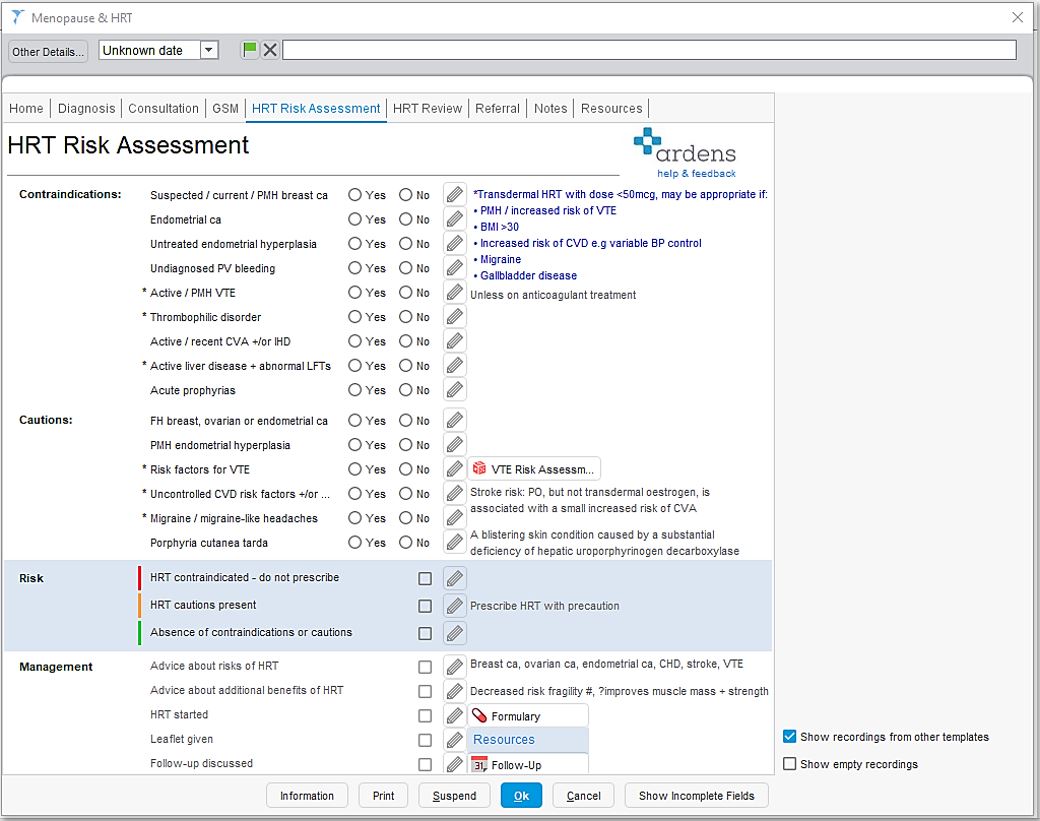Tick Leaflet given checkbox
Screen dimensions: 1040x821
425,740
